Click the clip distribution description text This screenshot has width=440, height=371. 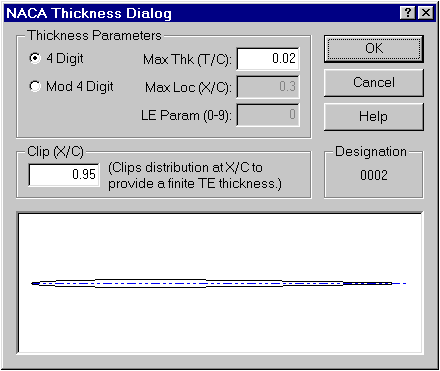coord(195,176)
